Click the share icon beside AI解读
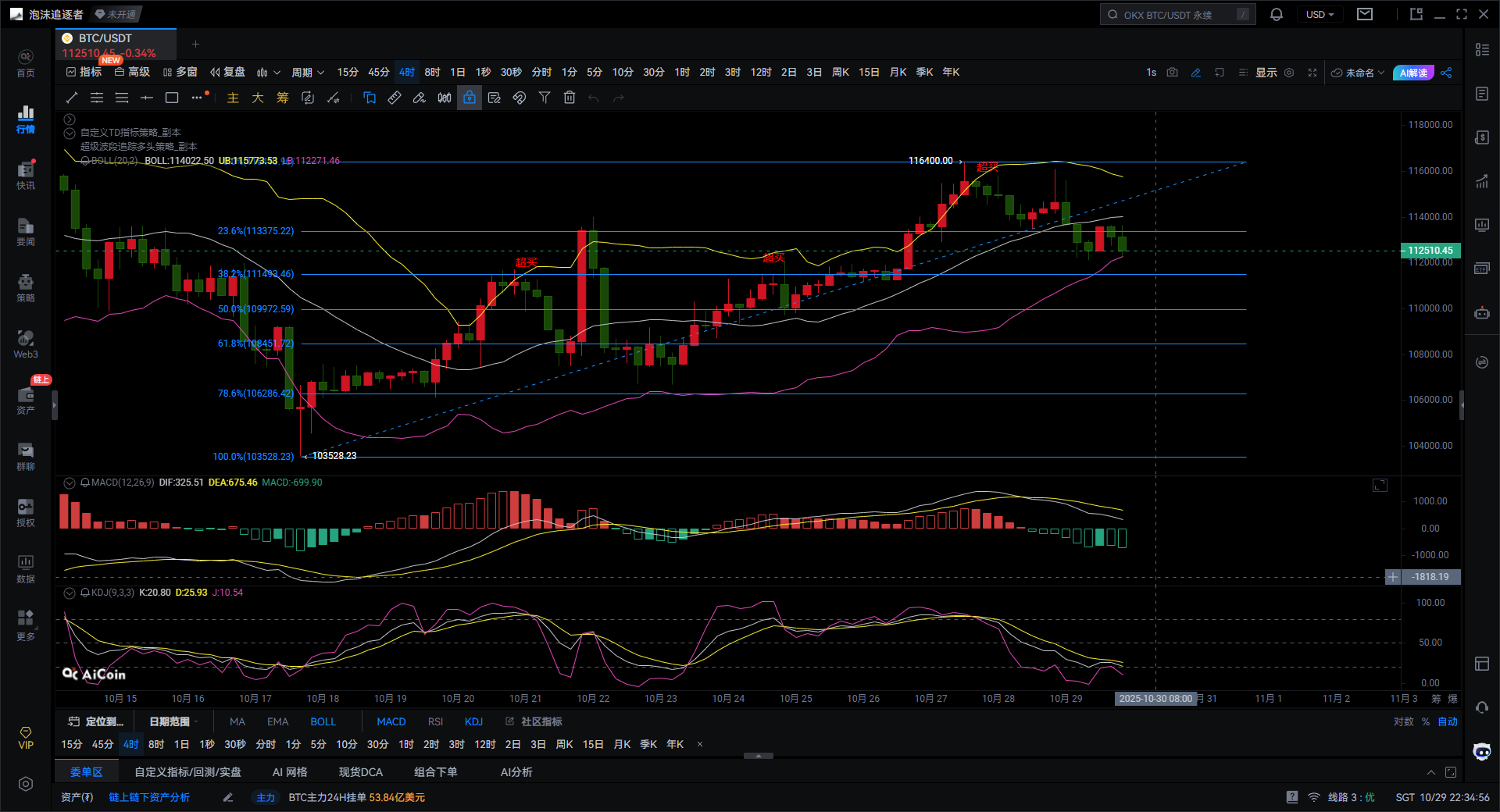Screen dimensions: 1500x812 point(1446,73)
